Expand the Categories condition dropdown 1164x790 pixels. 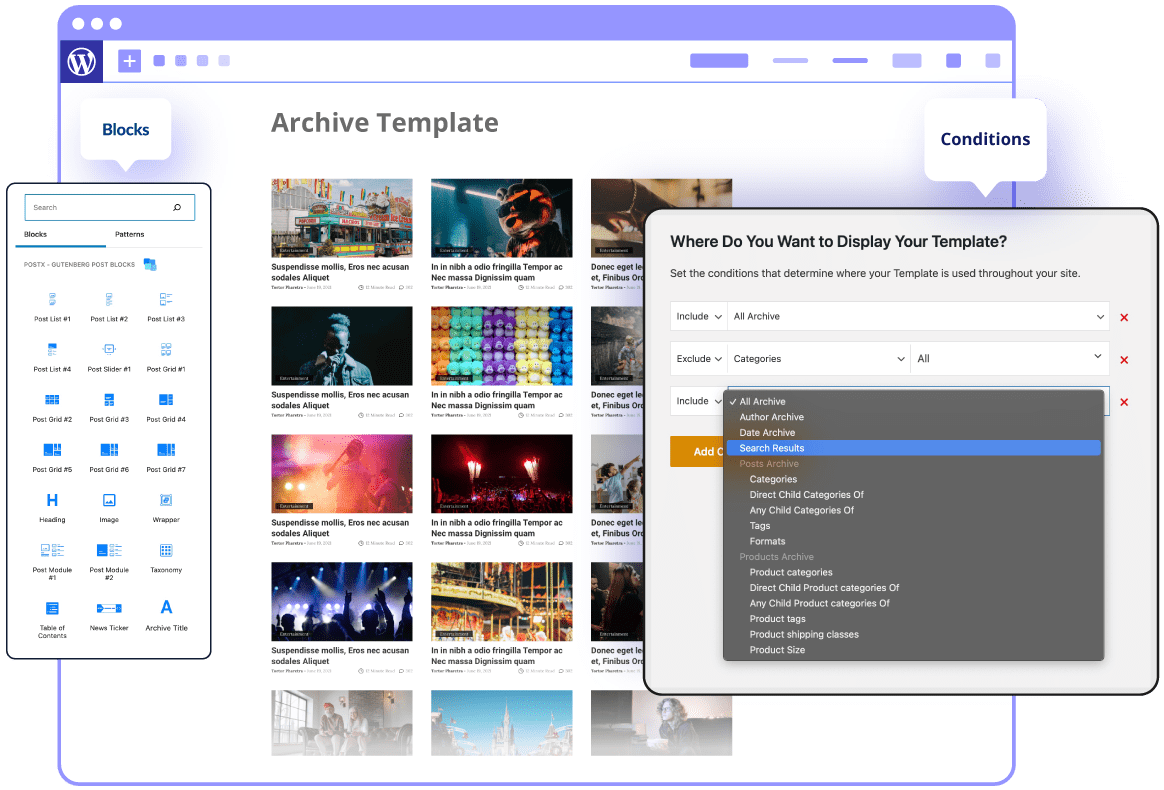[x=819, y=359]
